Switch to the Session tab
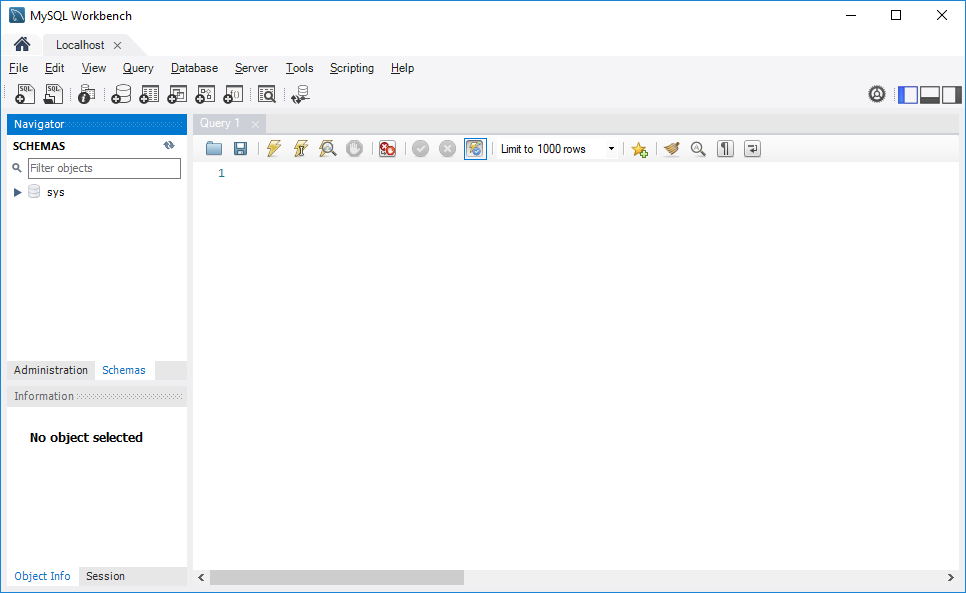Screen dimensions: 966x593 pos(105,576)
